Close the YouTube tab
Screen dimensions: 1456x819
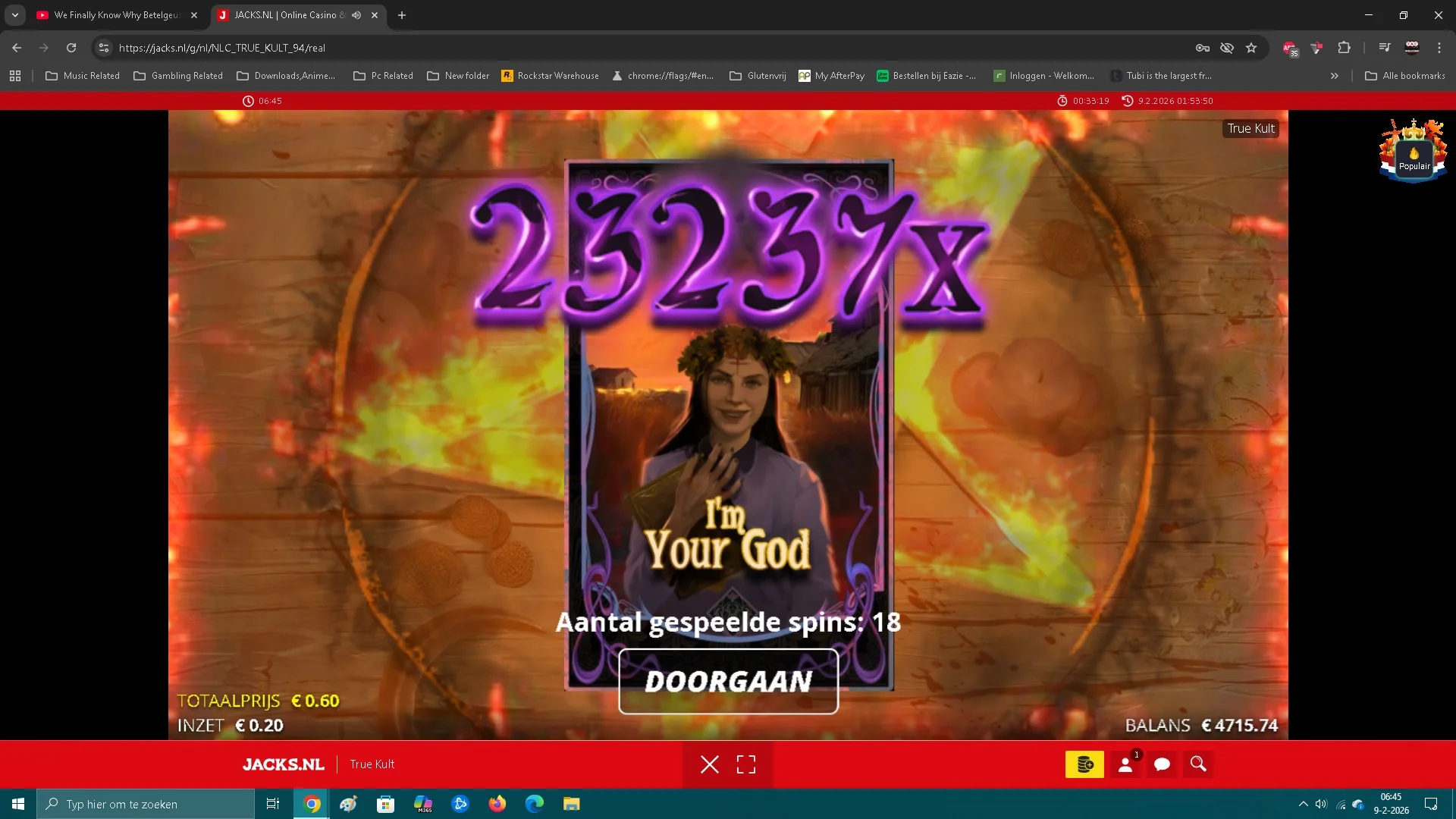pyautogui.click(x=194, y=15)
